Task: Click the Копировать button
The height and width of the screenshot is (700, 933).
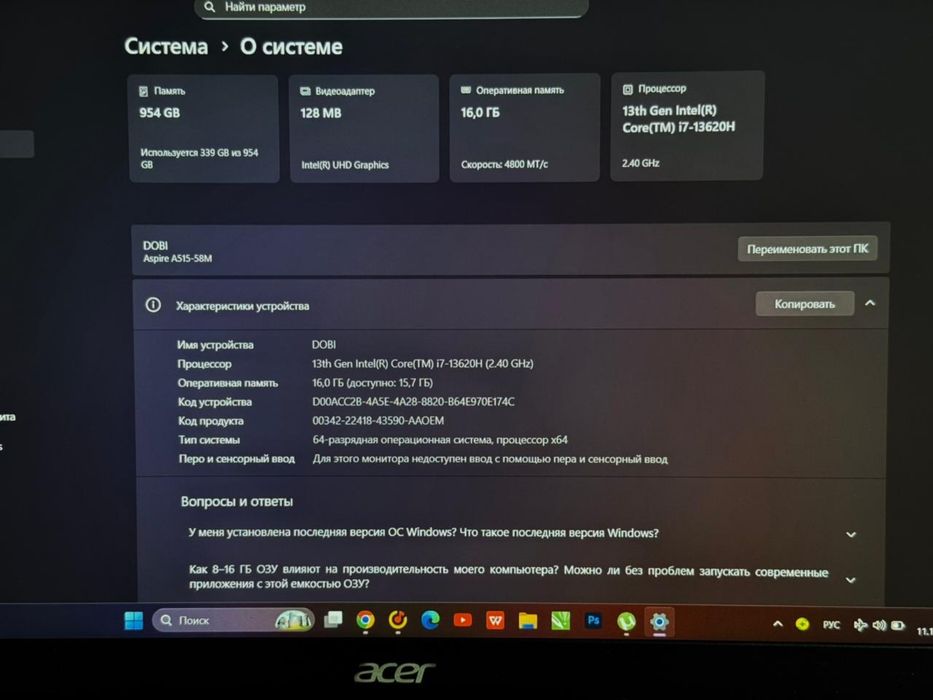Action: pos(804,304)
